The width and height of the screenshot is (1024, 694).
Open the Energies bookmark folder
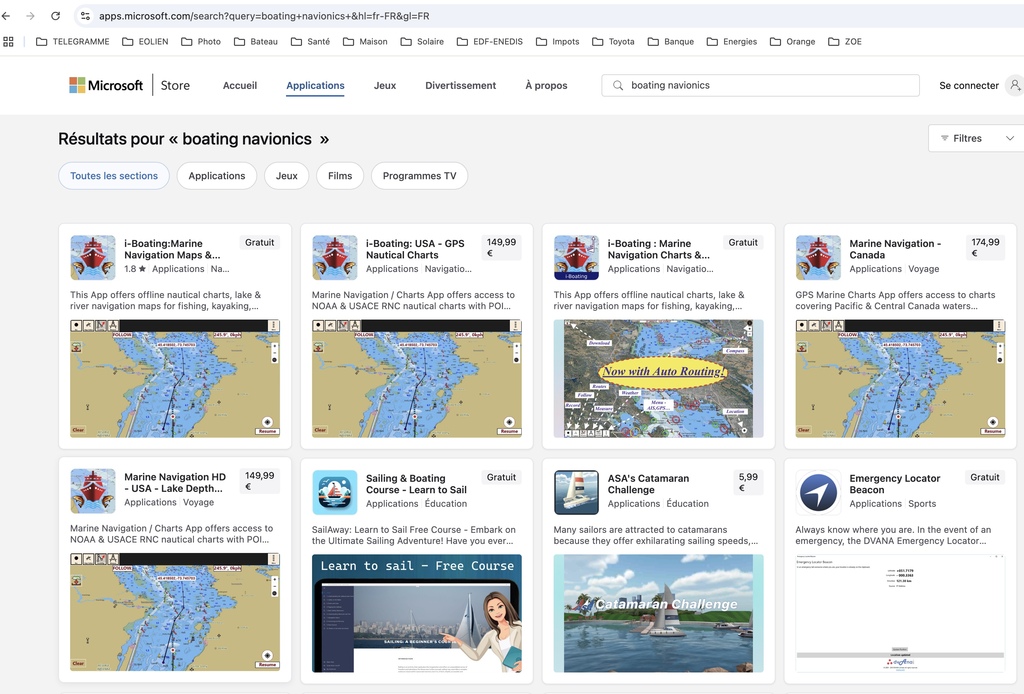pos(731,42)
